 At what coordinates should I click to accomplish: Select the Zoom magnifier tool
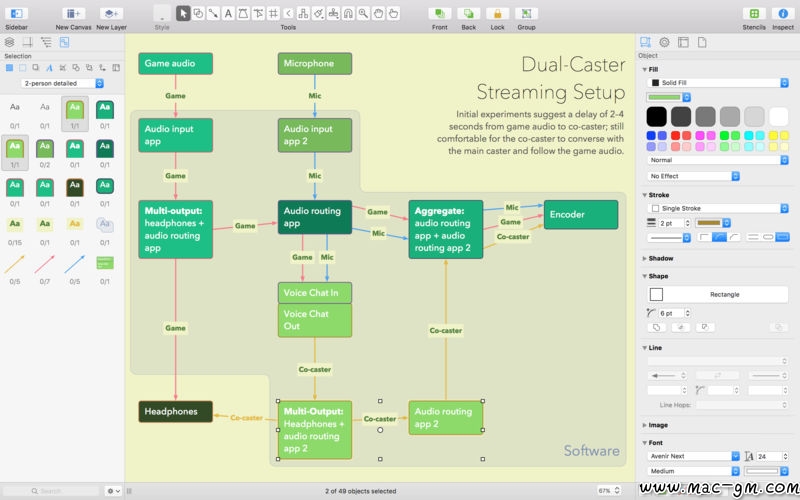coord(363,14)
